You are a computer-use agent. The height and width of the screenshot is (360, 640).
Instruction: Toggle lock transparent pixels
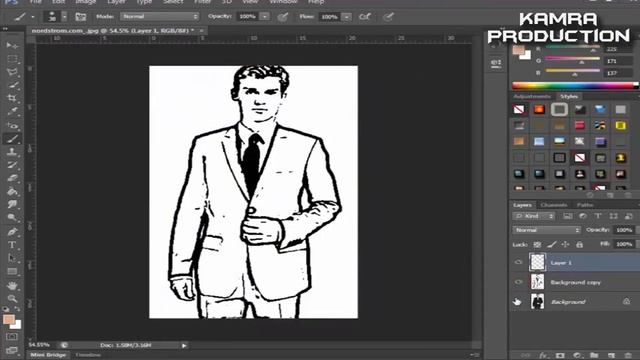[537, 244]
